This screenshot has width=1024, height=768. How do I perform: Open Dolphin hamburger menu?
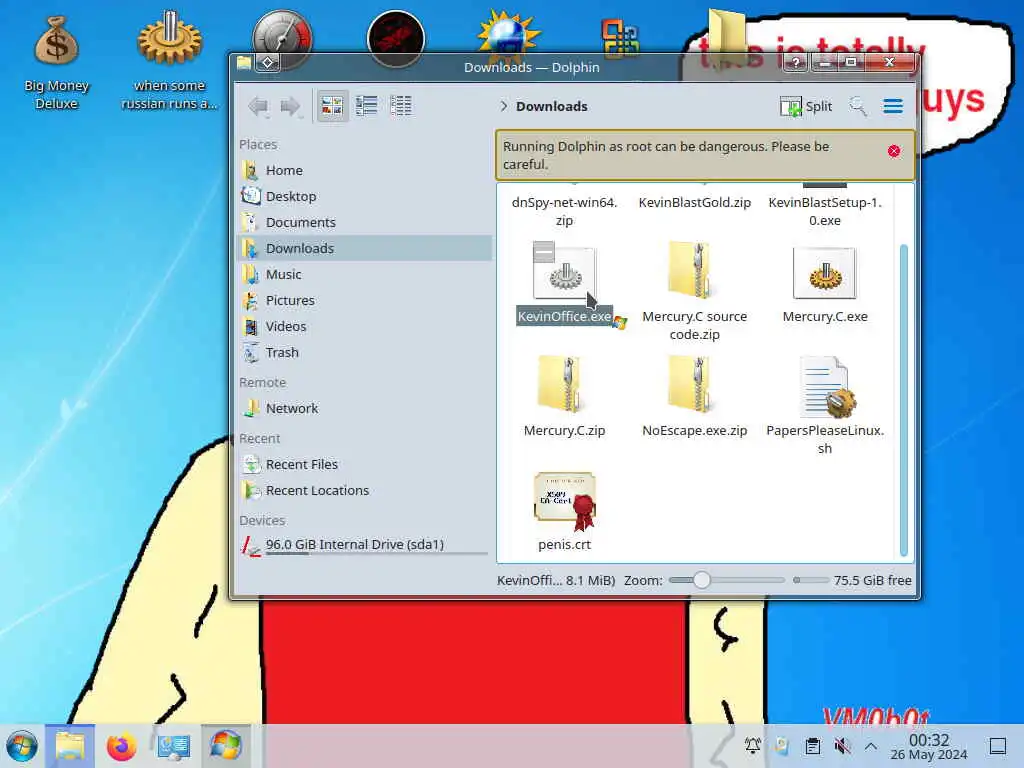[893, 106]
